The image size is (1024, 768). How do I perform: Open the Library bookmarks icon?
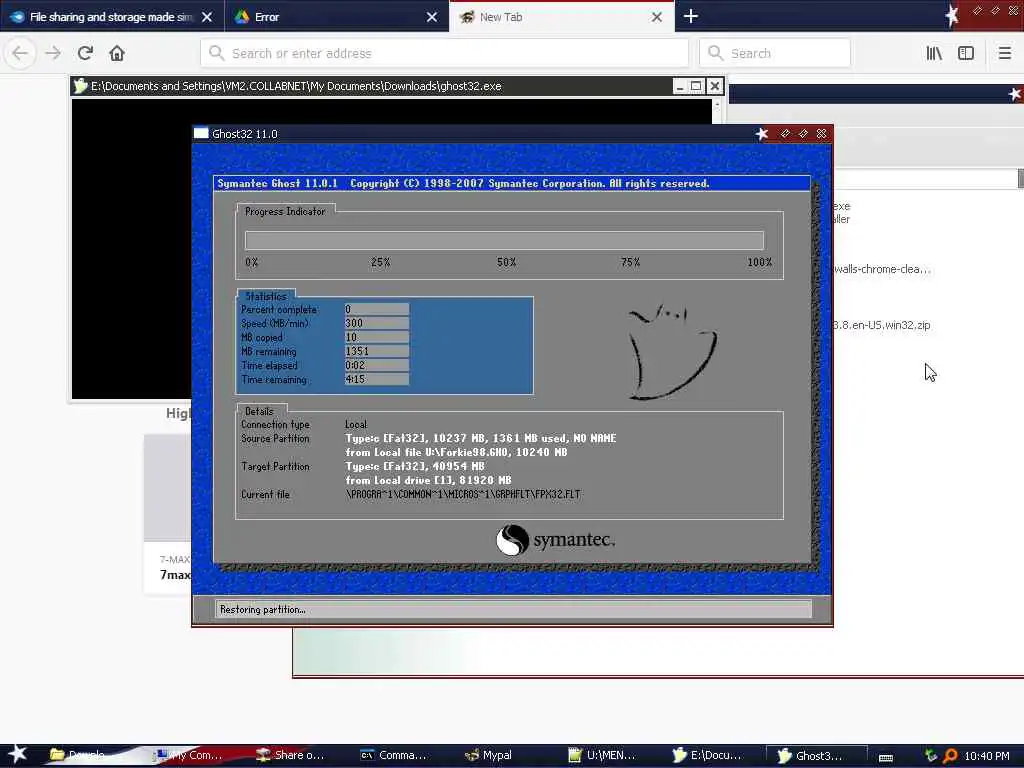[934, 54]
